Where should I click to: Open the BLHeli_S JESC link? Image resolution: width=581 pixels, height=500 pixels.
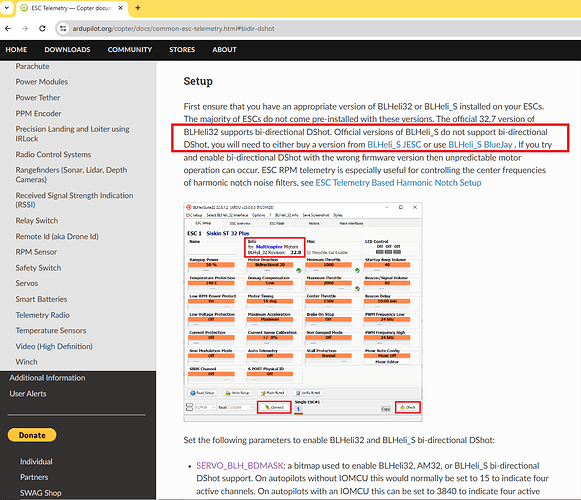coord(394,145)
